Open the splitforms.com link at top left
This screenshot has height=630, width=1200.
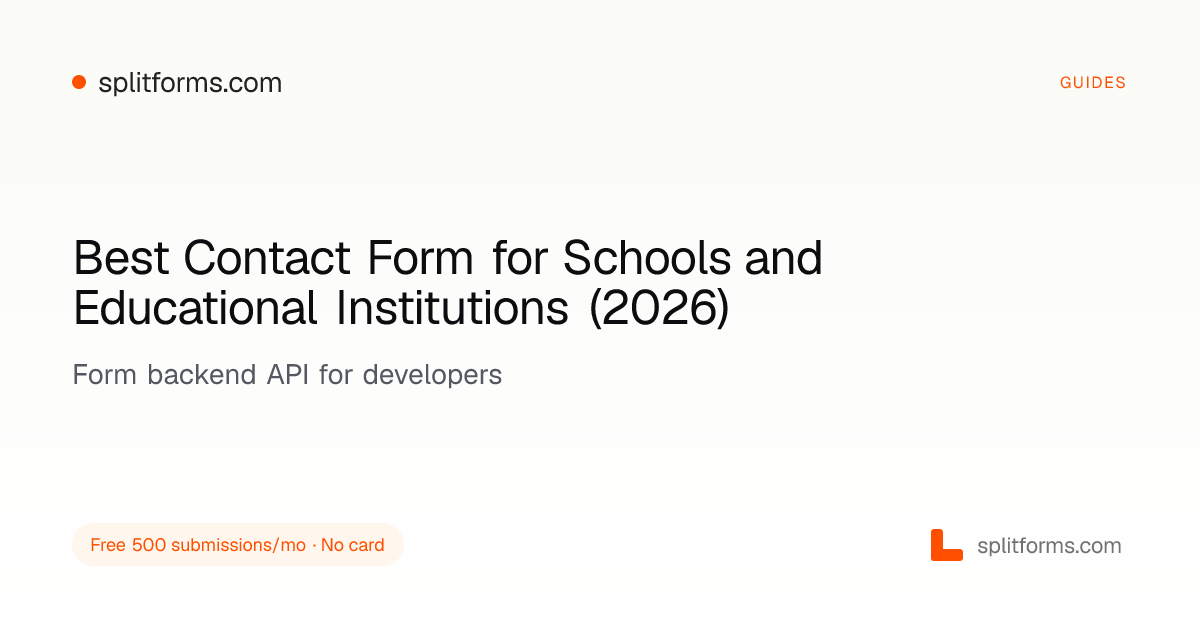(x=190, y=83)
